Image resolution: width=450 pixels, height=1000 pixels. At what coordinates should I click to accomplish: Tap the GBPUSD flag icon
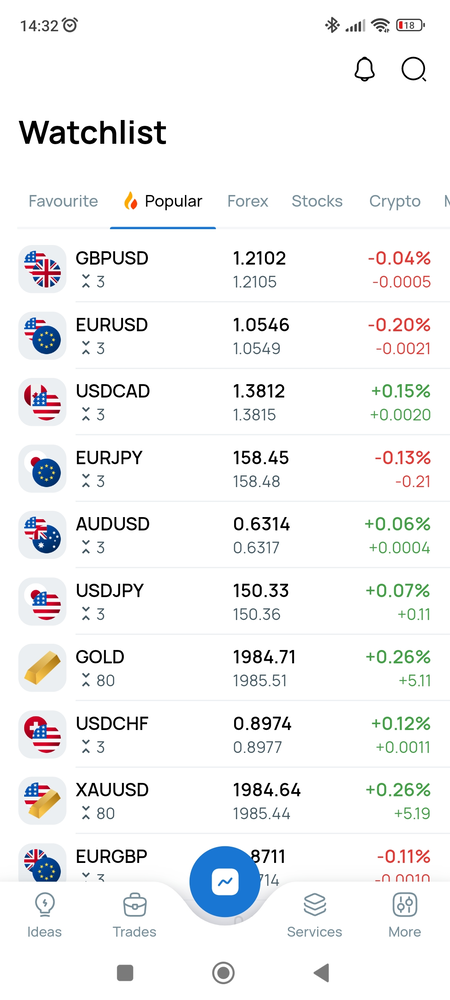click(42, 269)
